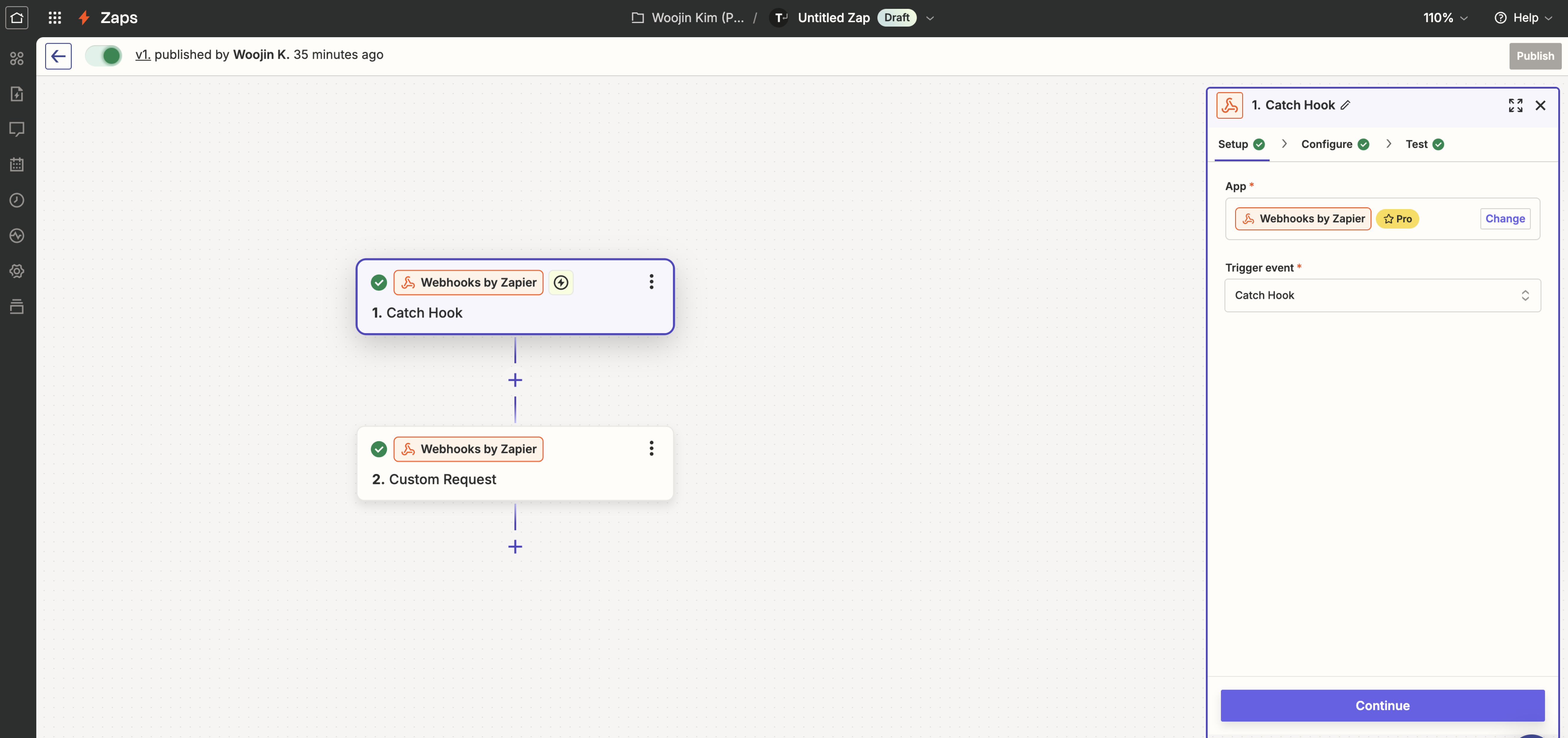
Task: Click the Zaps lightning bolt logo
Action: coord(85,18)
